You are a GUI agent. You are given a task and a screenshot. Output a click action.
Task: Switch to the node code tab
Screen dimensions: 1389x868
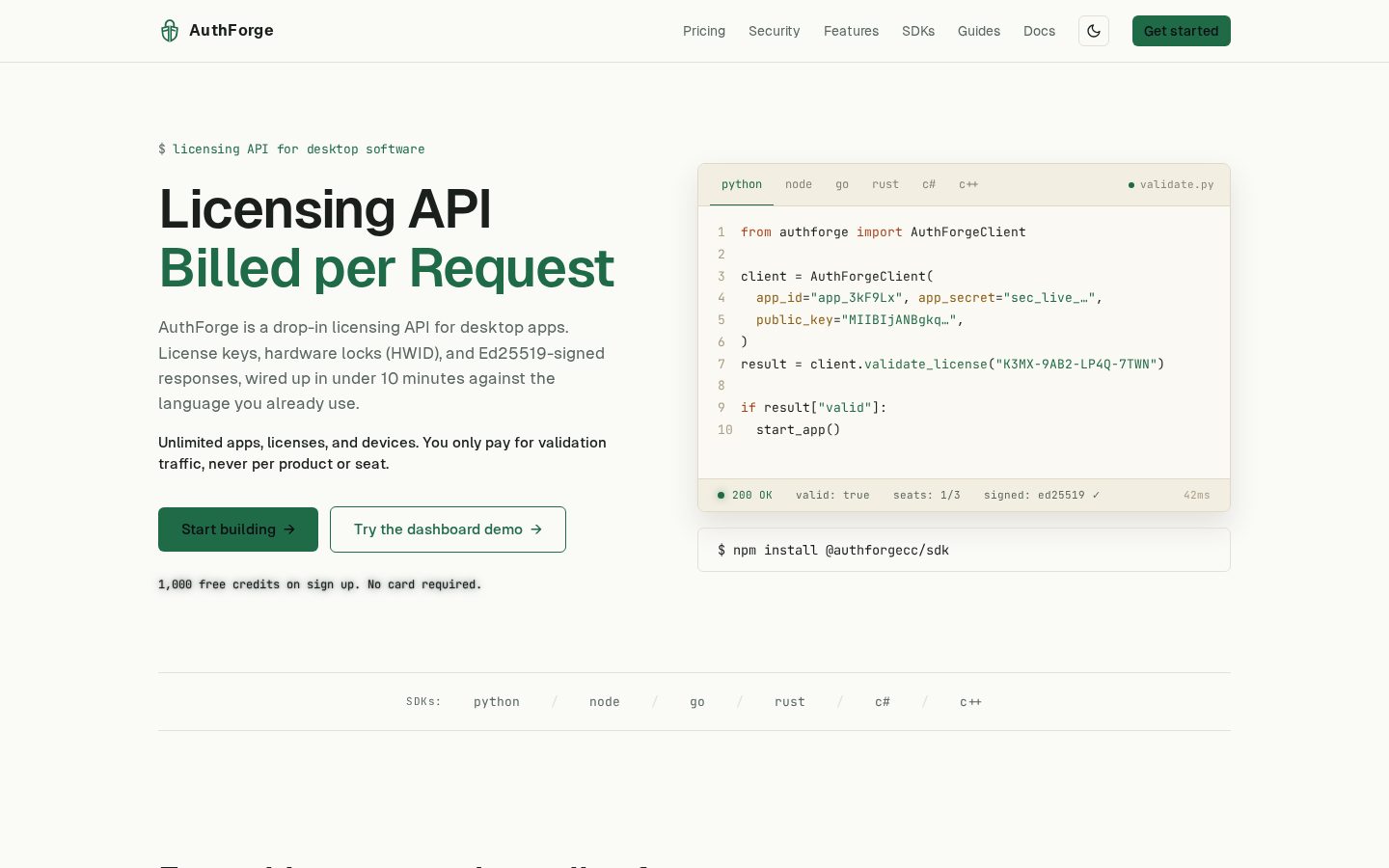point(799,184)
